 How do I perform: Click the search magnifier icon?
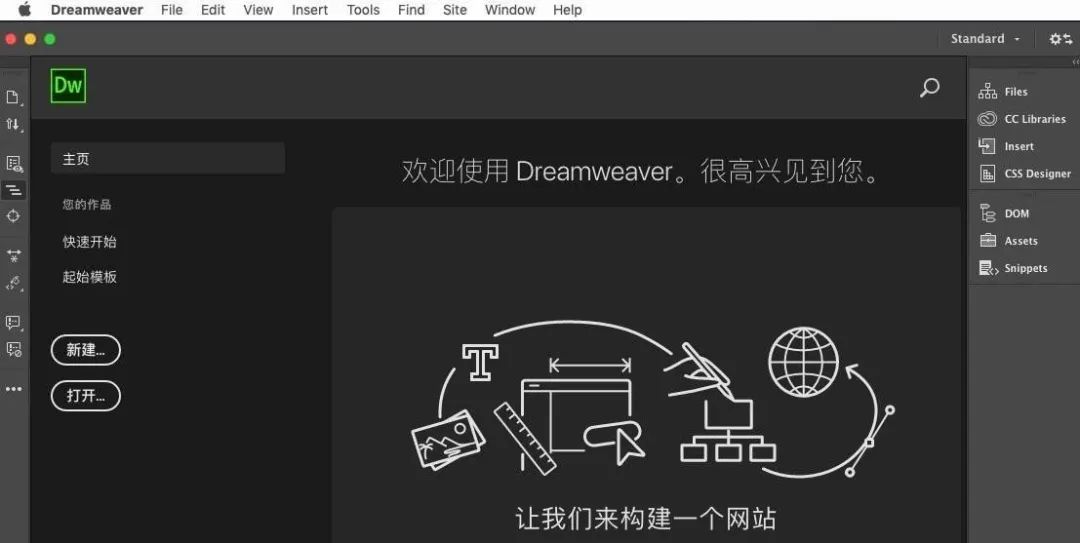[929, 88]
